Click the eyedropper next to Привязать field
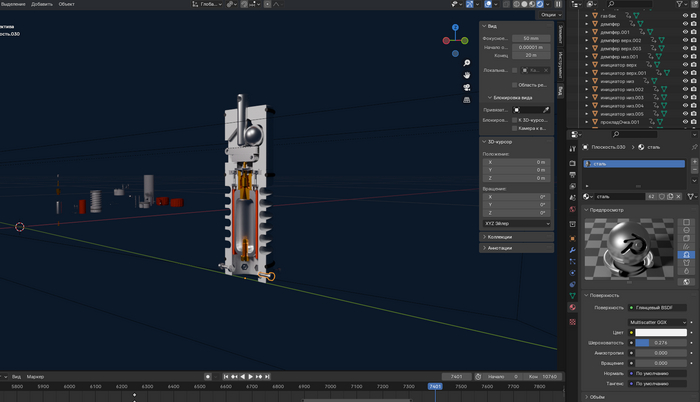This screenshot has width=700, height=402. point(546,110)
